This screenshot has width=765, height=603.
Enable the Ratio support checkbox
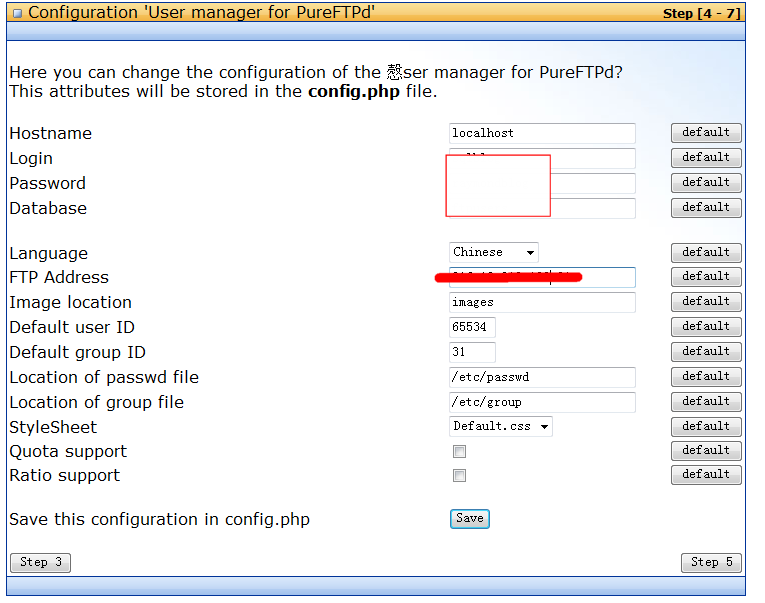pos(459,475)
